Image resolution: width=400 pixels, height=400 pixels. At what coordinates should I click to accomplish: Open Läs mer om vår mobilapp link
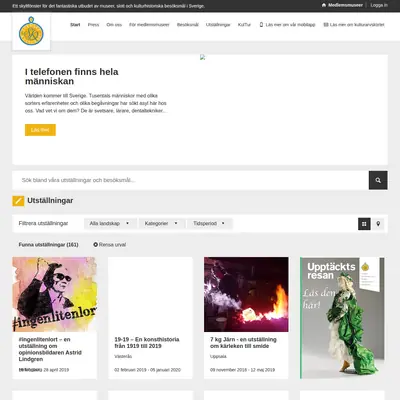pyautogui.click(x=290, y=25)
